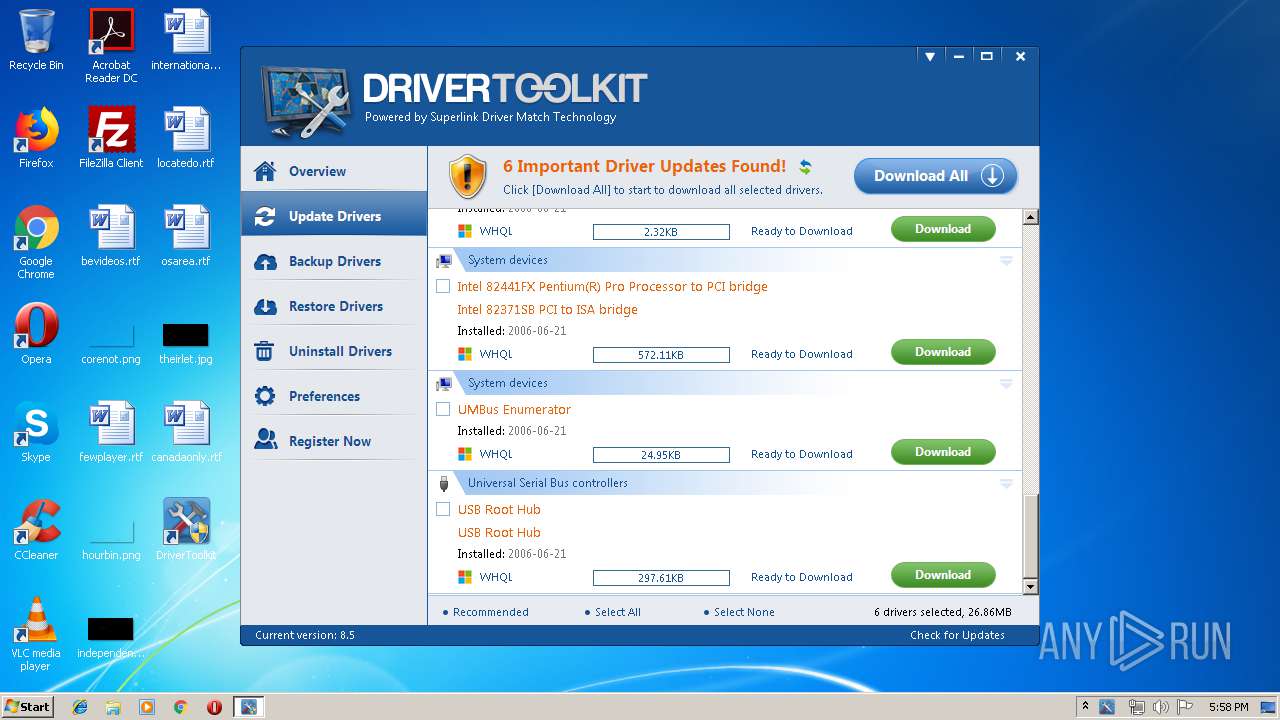This screenshot has width=1280, height=720.
Task: Click the driver list scrollbar down arrow
Action: [1030, 586]
